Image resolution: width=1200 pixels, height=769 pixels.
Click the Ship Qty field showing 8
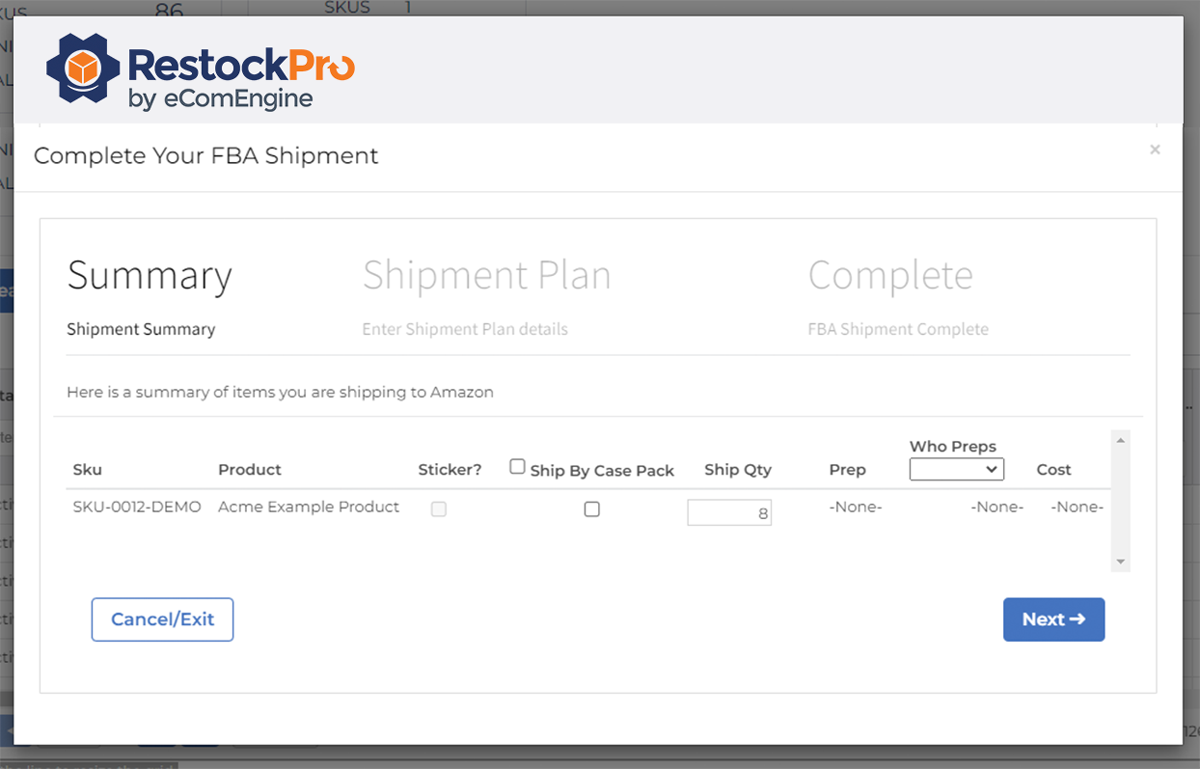[729, 511]
